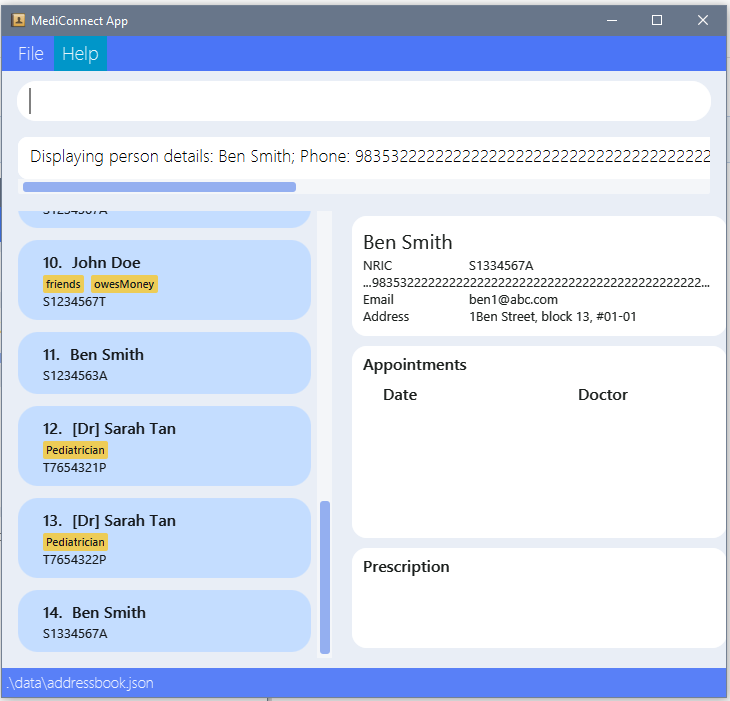Select the 13. [Dr] Sarah Tan card
The width and height of the screenshot is (730, 701).
[x=164, y=538]
